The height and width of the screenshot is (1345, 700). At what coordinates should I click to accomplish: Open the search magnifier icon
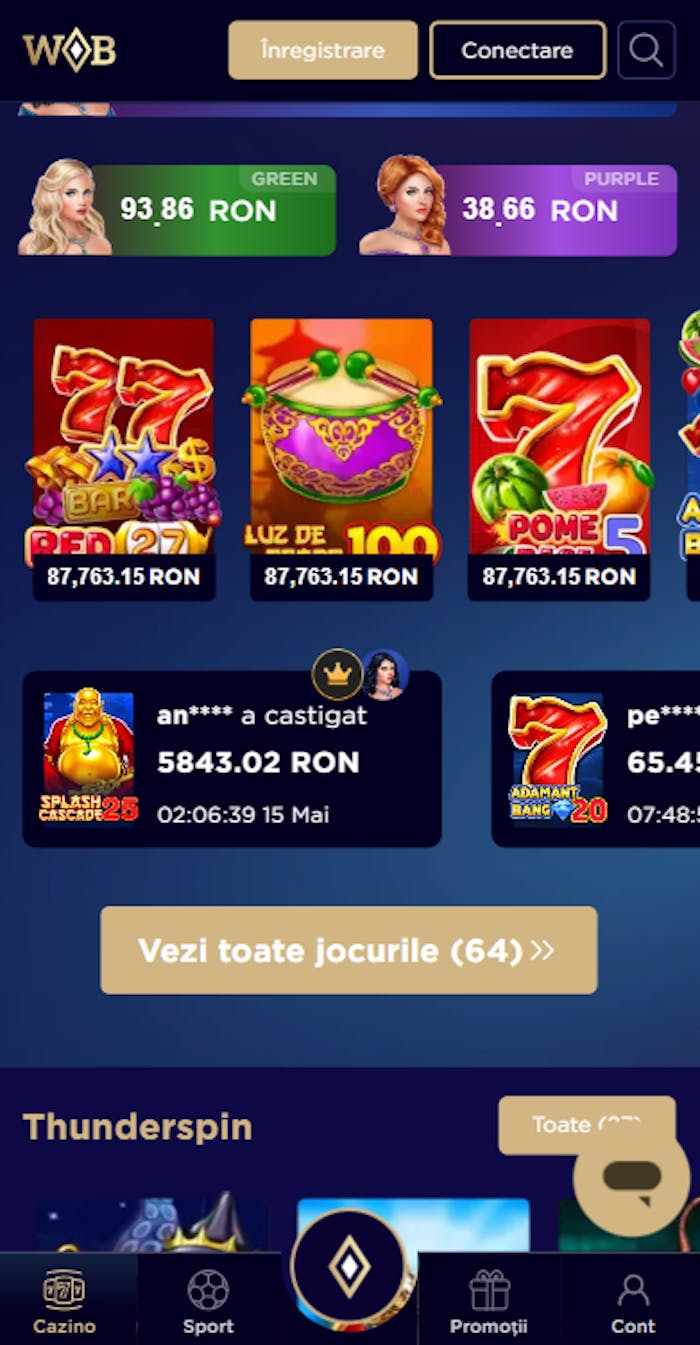[x=647, y=50]
